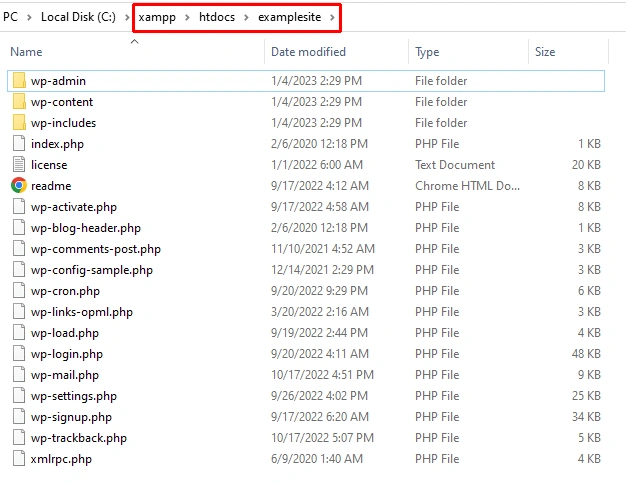Click the Chrome icon next to readme
The image size is (626, 483).
pyautogui.click(x=19, y=186)
